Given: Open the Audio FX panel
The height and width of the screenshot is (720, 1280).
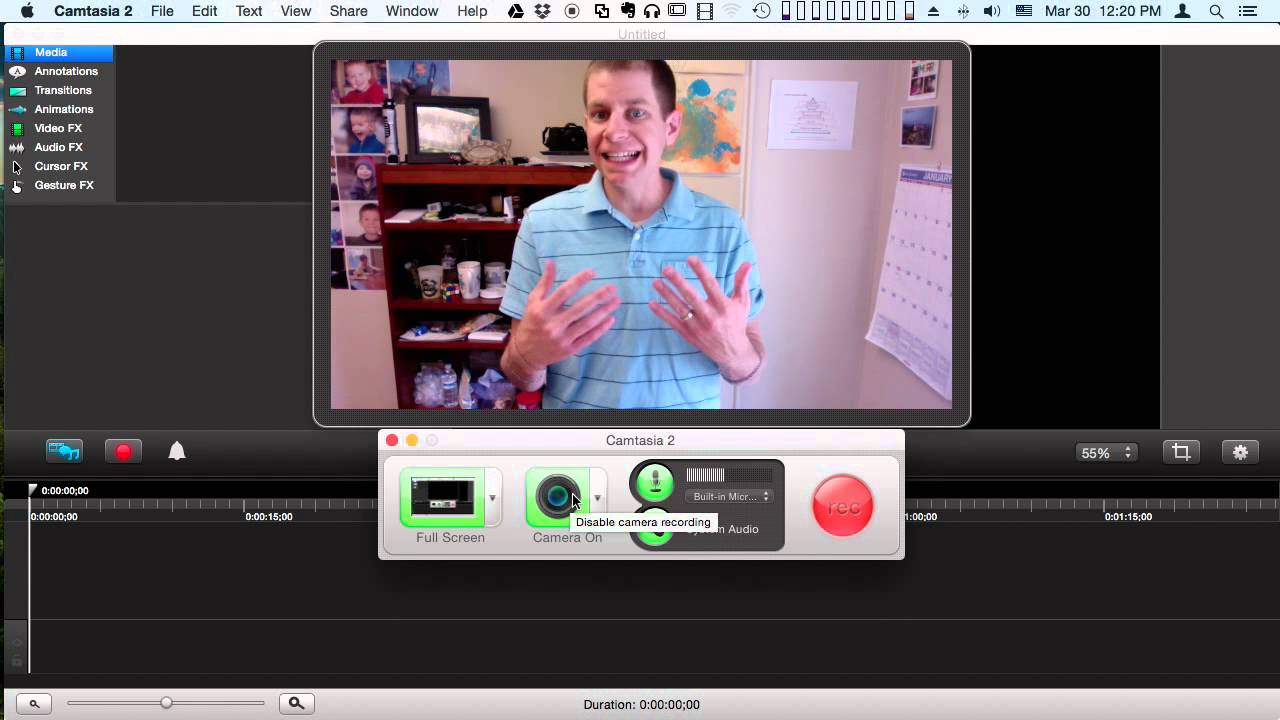Looking at the screenshot, I should pyautogui.click(x=58, y=147).
